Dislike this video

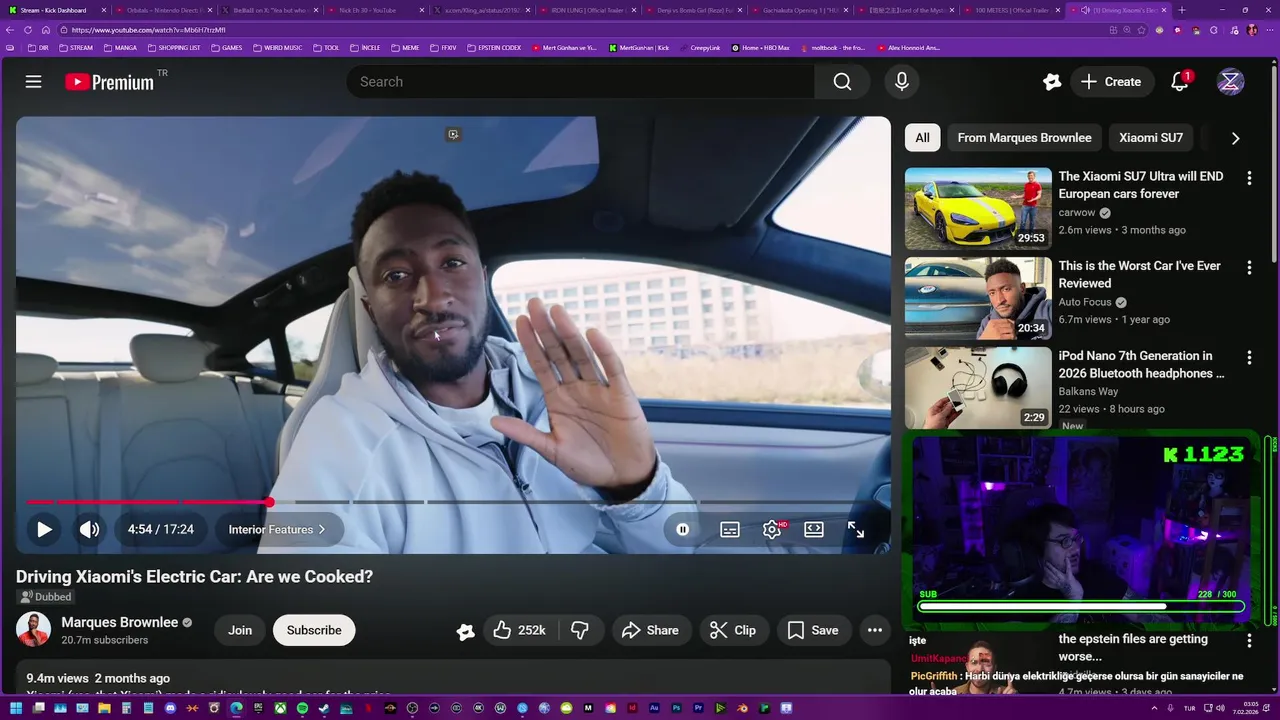pyautogui.click(x=579, y=630)
